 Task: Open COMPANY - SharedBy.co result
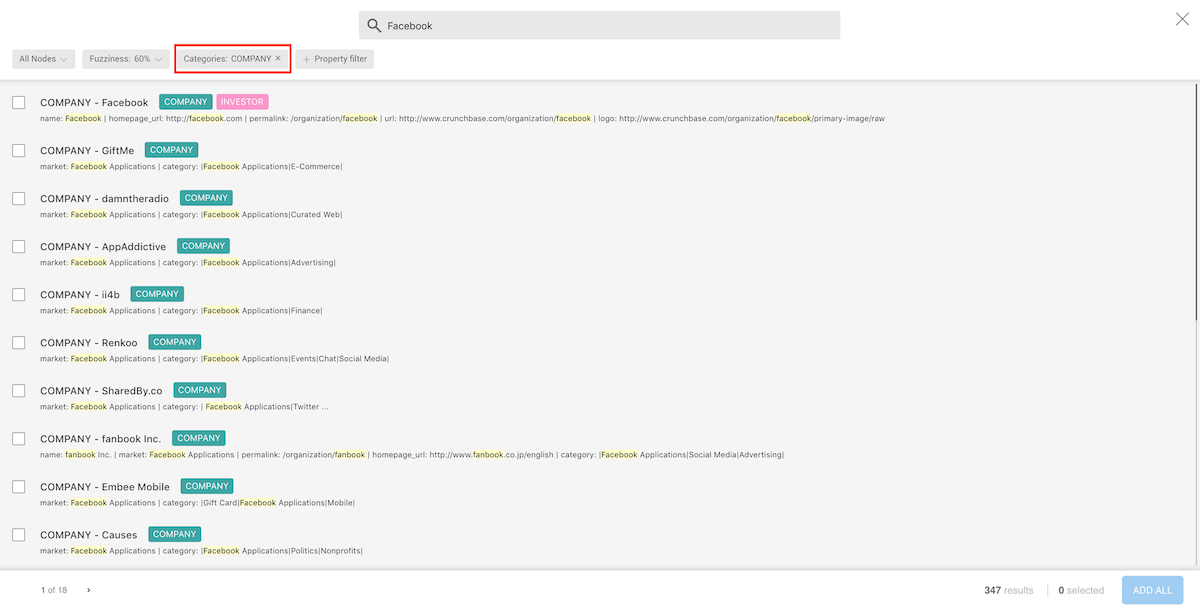point(101,391)
